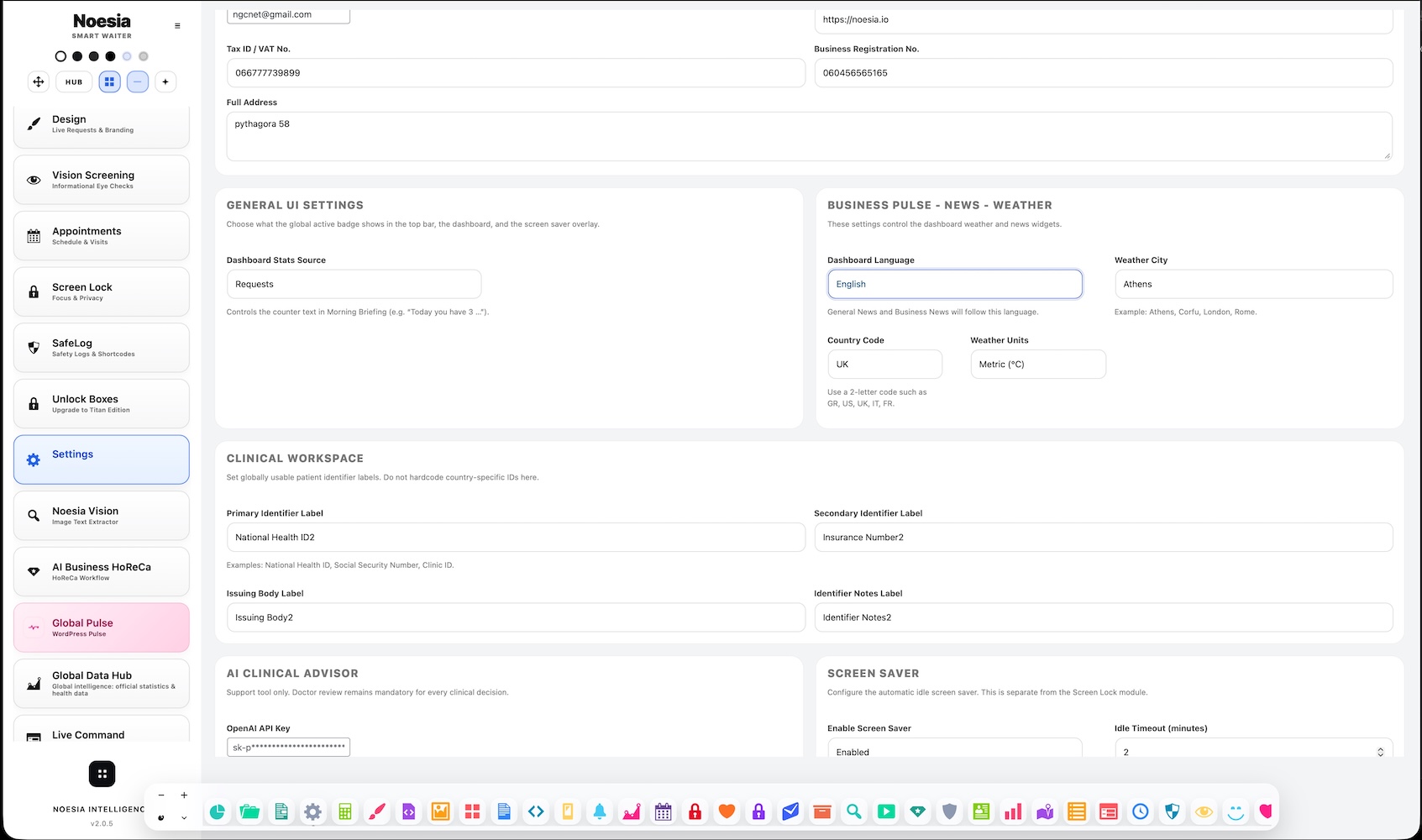Screen dimensions: 1422x840
Task: Select the blue grid view button
Action: tap(109, 81)
